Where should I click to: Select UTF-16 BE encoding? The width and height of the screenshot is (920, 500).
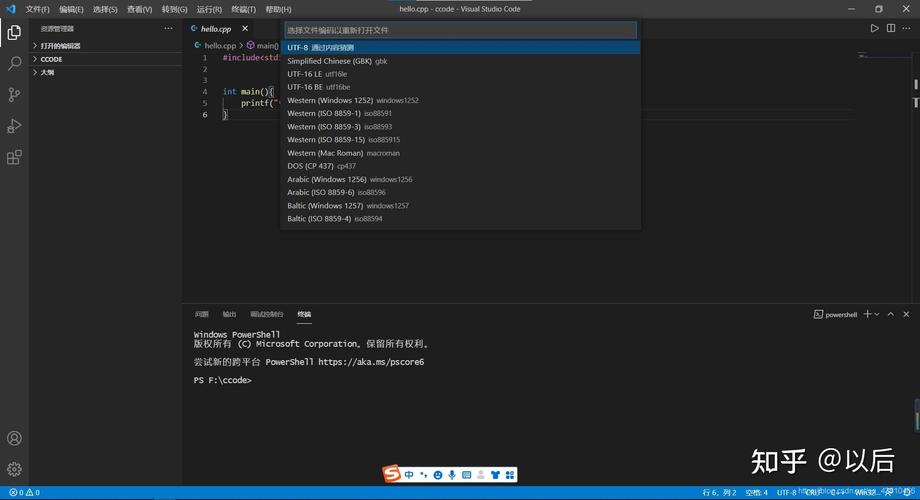[460, 87]
